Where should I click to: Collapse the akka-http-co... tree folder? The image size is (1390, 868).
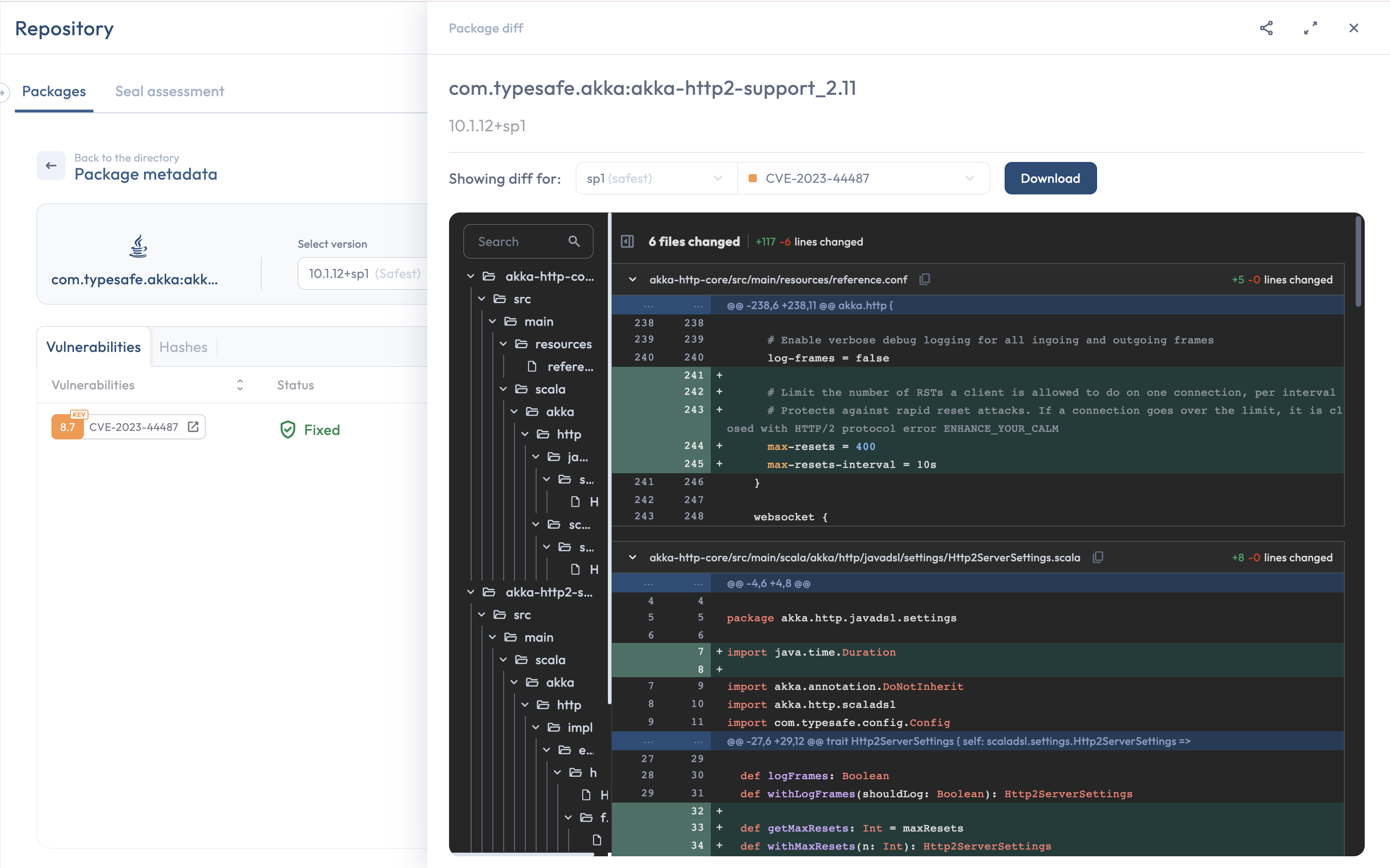pyautogui.click(x=471, y=276)
